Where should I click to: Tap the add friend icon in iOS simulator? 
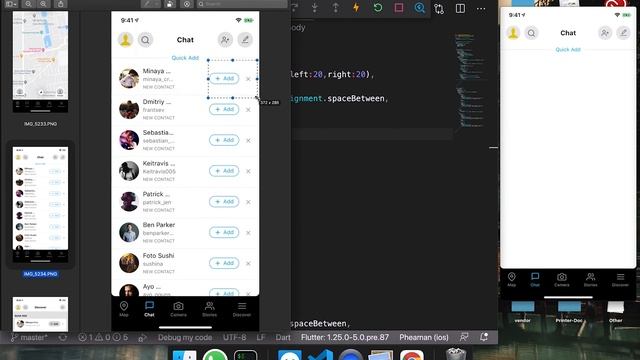point(605,33)
